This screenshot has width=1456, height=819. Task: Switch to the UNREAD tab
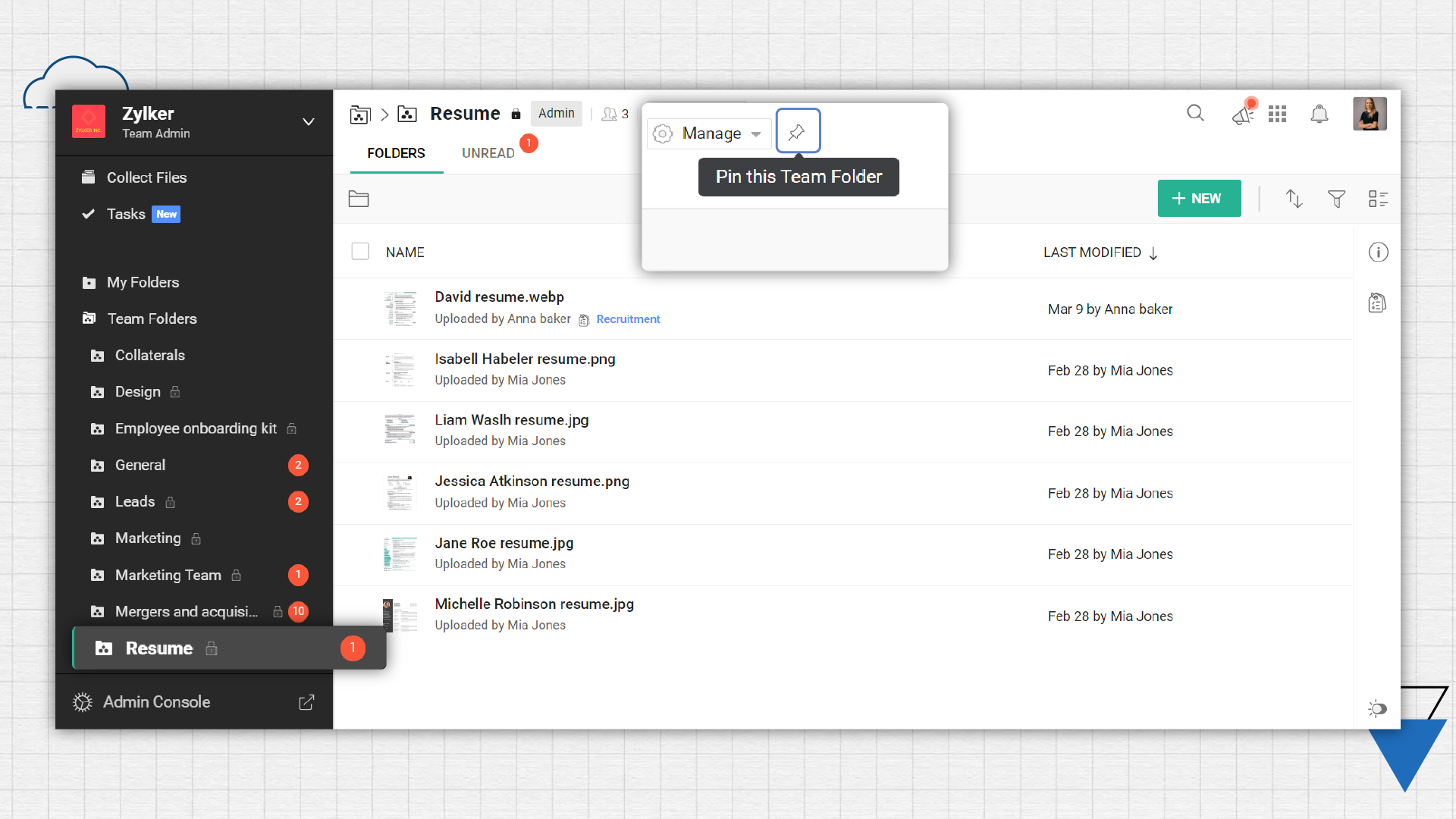pos(488,153)
